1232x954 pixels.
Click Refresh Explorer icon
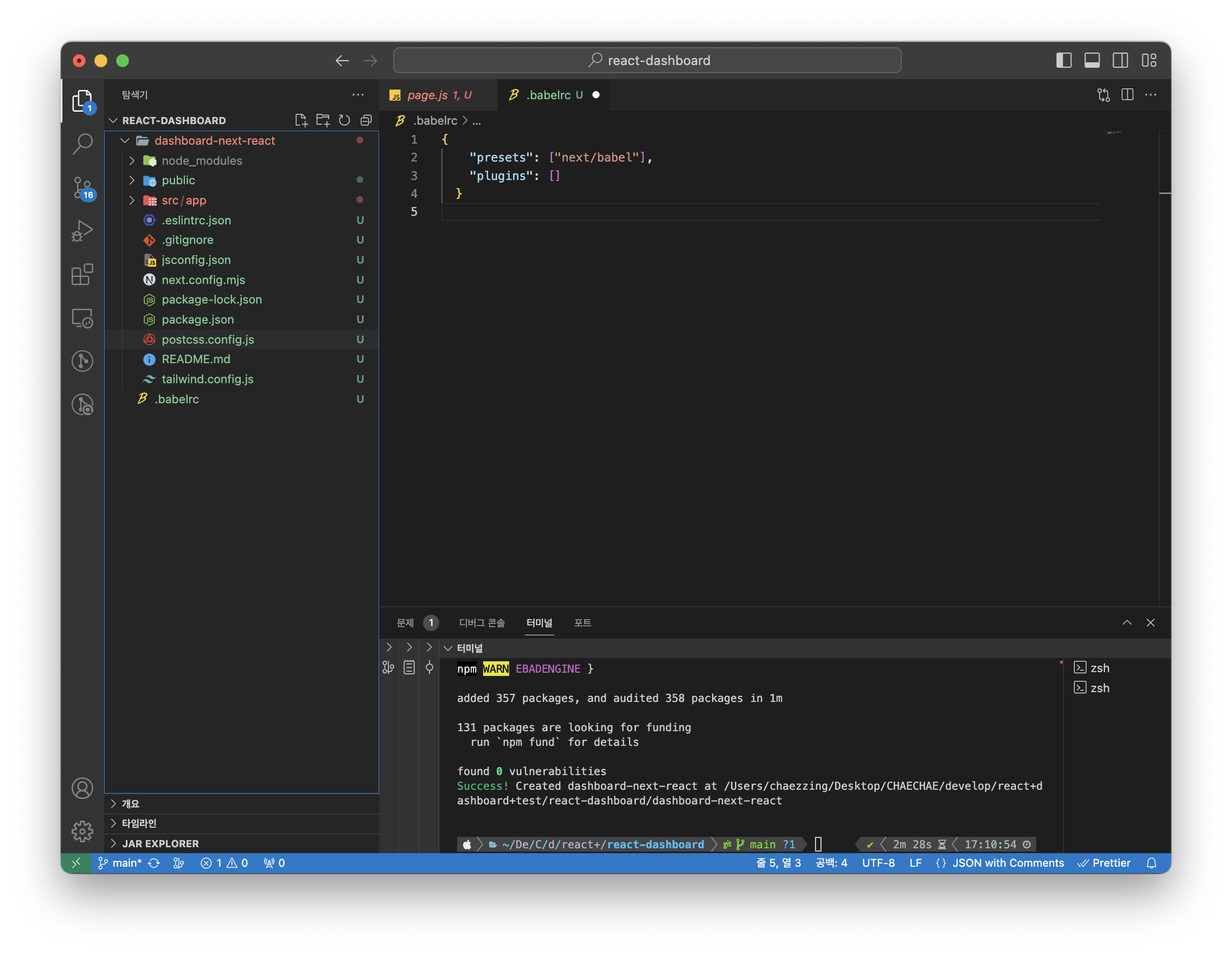pos(344,120)
